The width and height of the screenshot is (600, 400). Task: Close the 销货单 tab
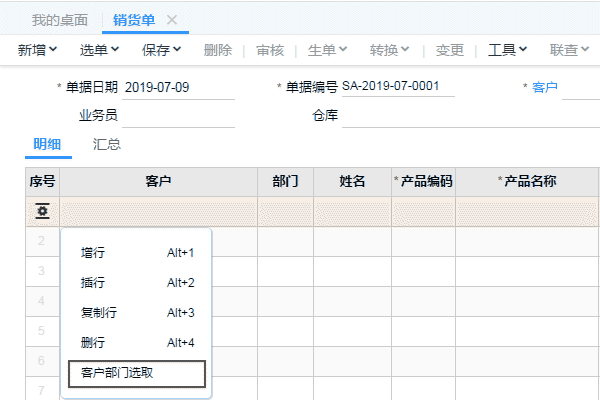(x=172, y=20)
